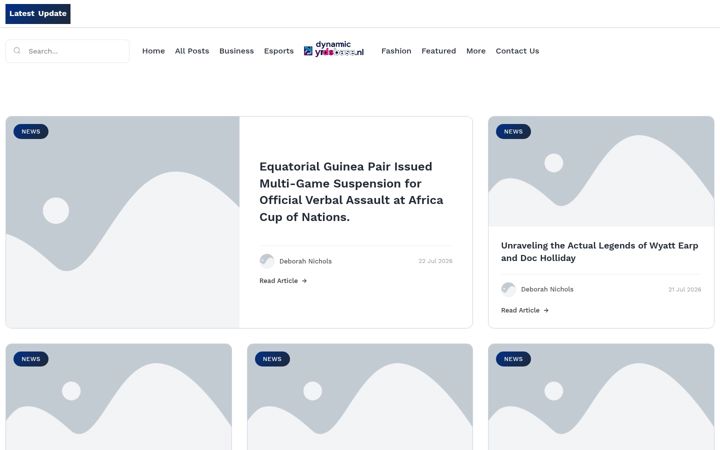The image size is (720, 450).
Task: Click author avatar on Wyatt Earp article
Action: coord(508,289)
